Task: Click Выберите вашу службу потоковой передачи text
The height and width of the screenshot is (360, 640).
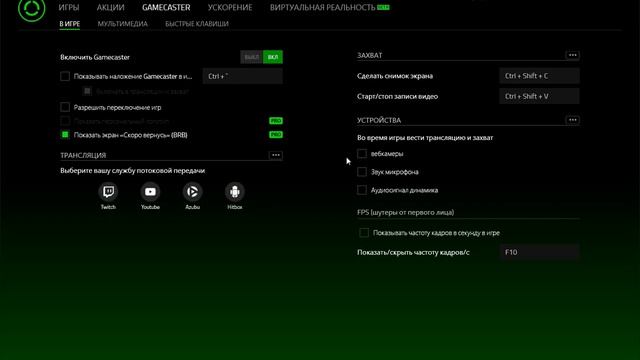Action: [133, 171]
